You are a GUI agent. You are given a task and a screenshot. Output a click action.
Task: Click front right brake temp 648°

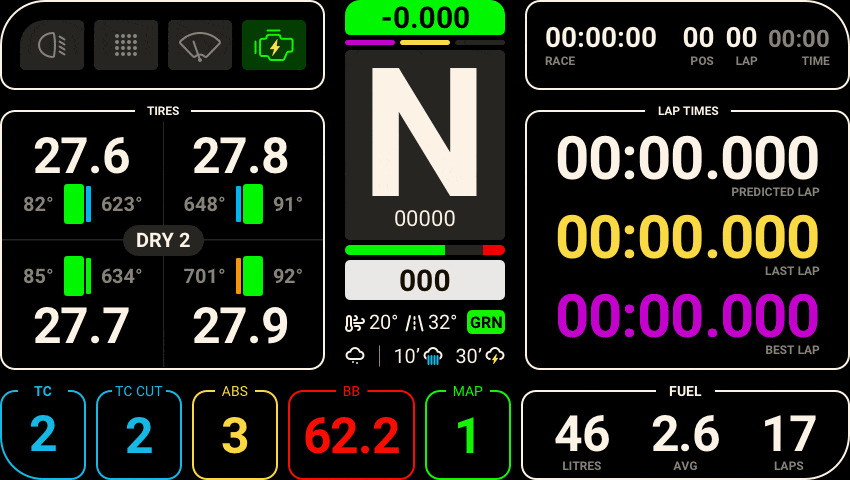click(x=204, y=204)
